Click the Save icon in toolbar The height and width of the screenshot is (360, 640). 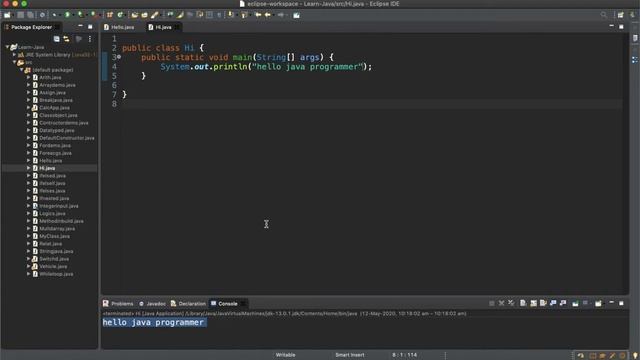20,15
